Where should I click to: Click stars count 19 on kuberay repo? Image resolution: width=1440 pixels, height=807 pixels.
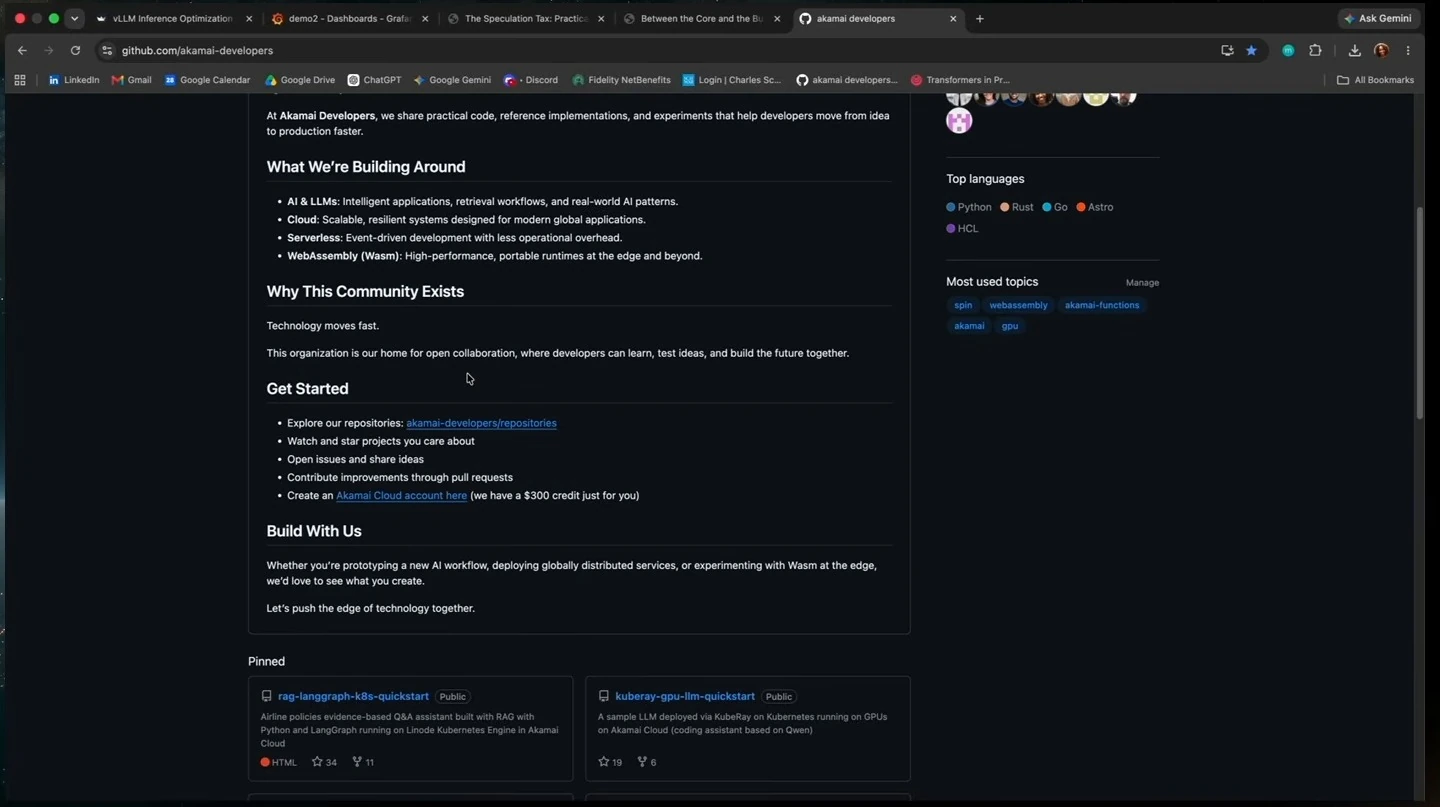tap(610, 762)
